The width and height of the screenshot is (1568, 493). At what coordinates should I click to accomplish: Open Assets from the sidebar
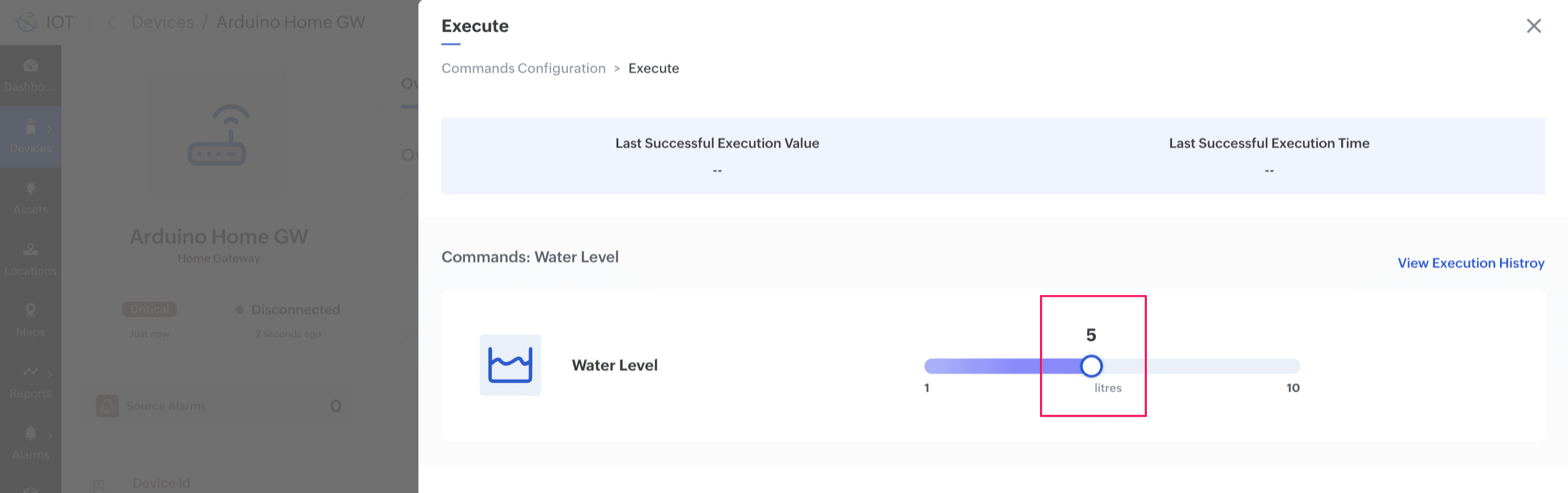[31, 188]
